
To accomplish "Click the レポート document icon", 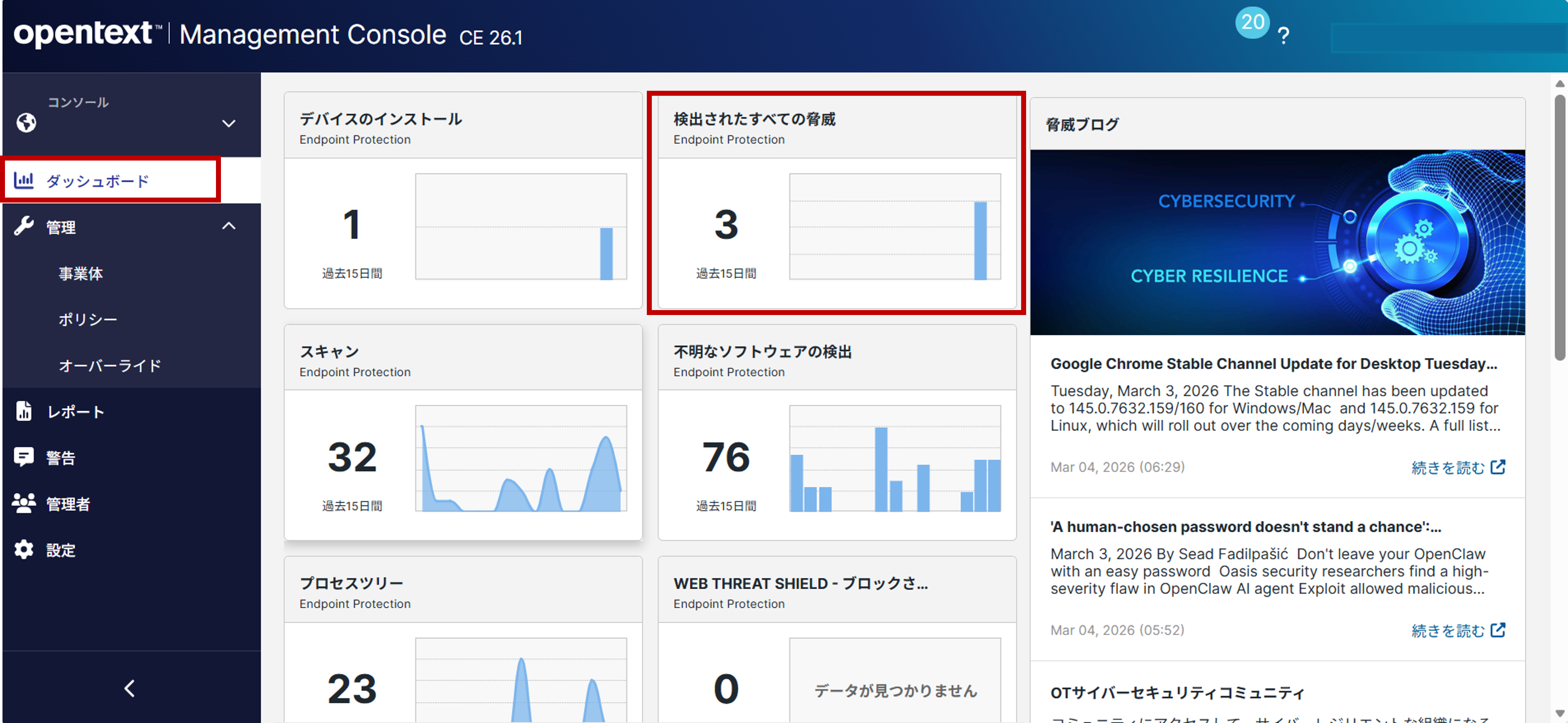I will point(24,411).
